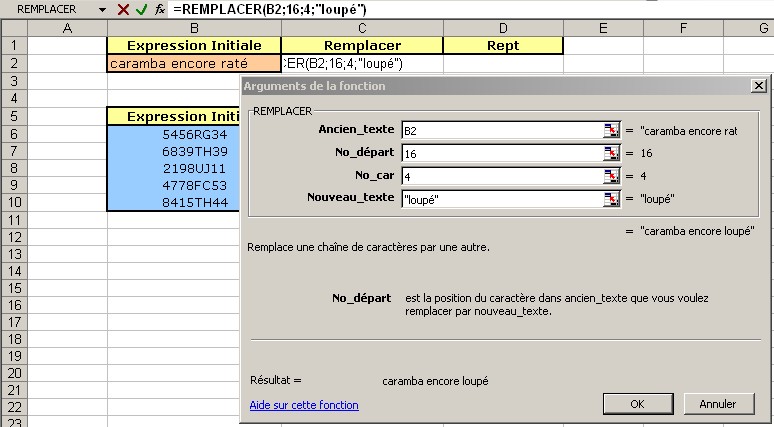Select the column A header
This screenshot has height=427, width=774.
coord(67,28)
